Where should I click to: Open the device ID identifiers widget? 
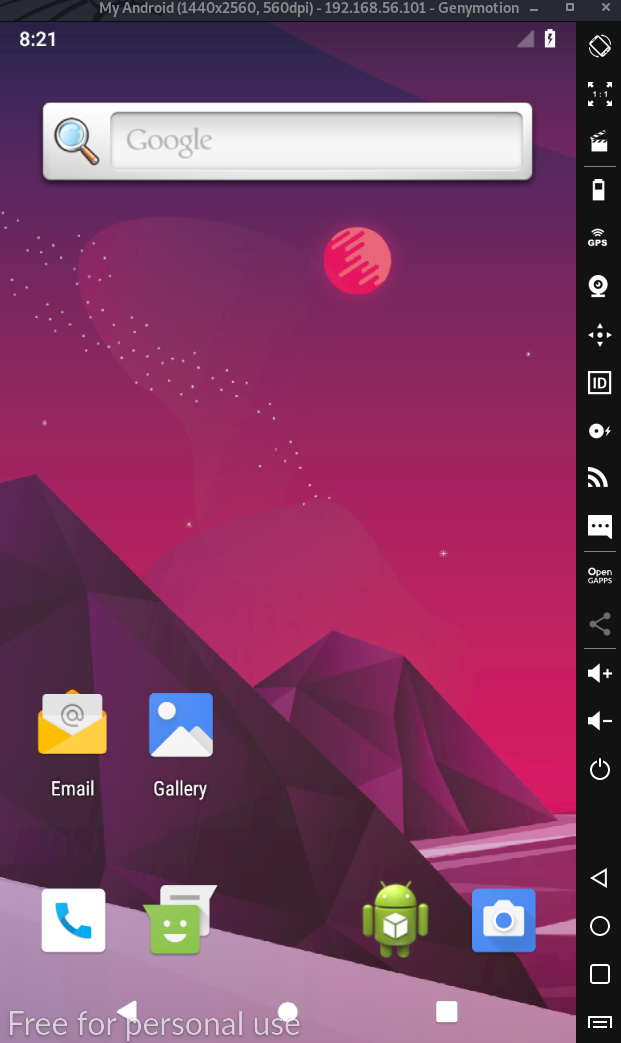[600, 383]
